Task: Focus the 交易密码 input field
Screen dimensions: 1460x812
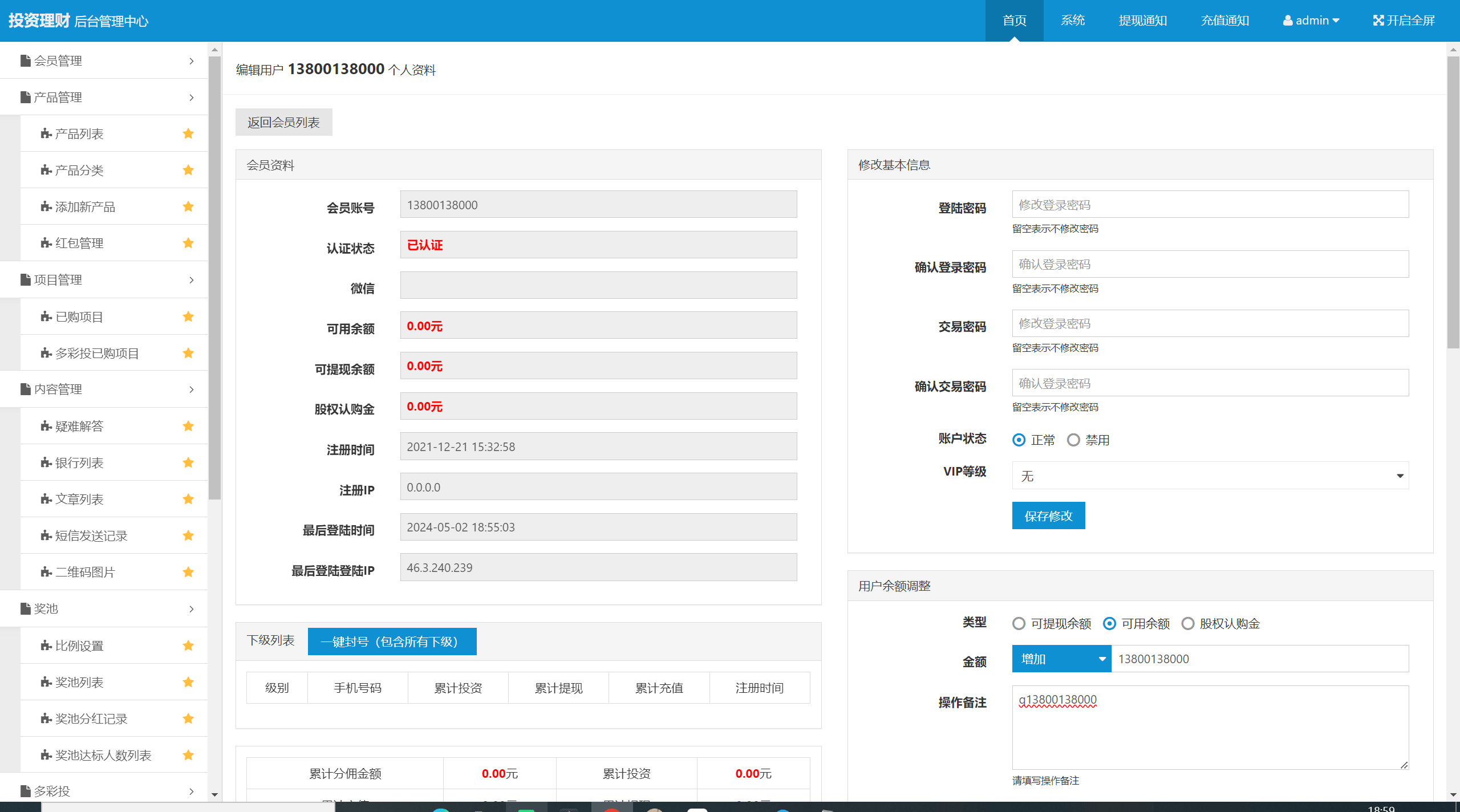Action: (x=1210, y=323)
